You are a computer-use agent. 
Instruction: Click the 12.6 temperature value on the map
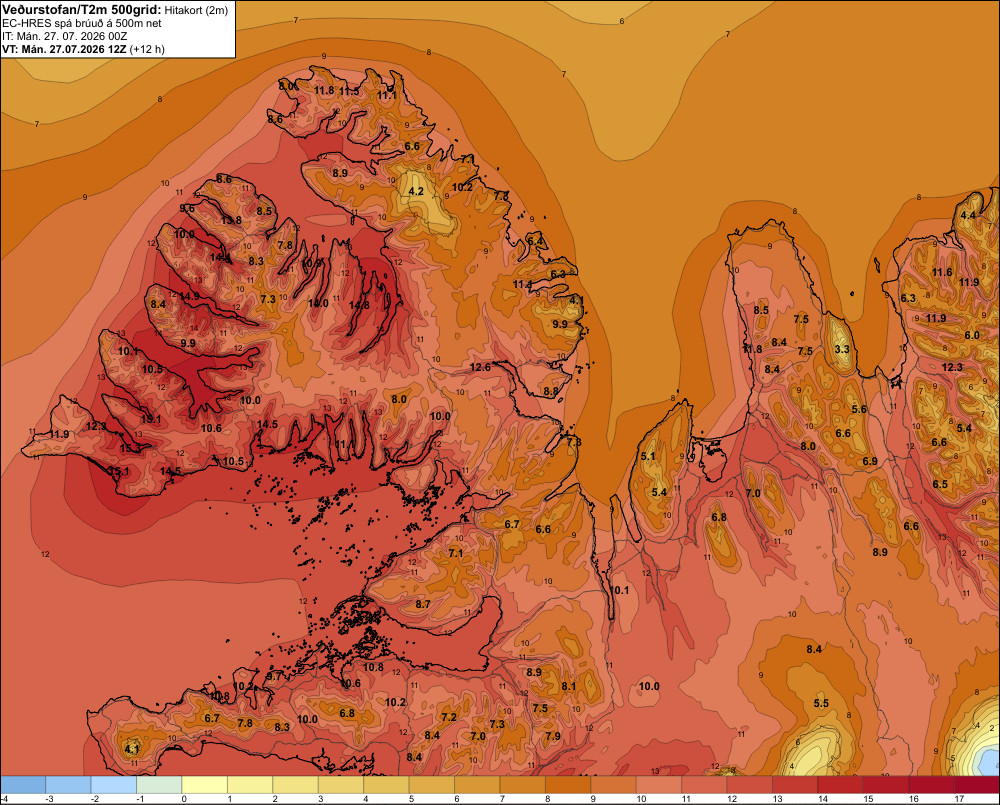pos(480,367)
